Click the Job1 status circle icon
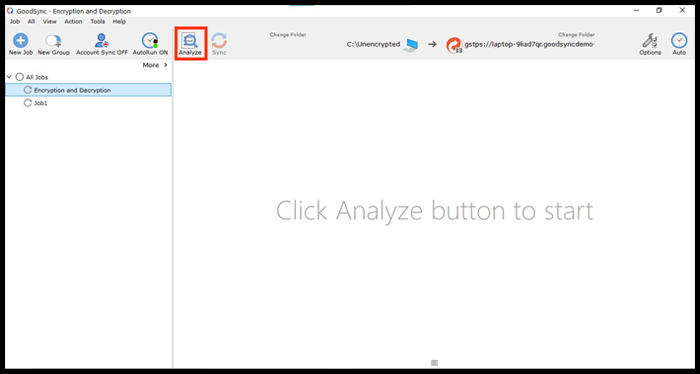The height and width of the screenshot is (374, 700). 28,103
